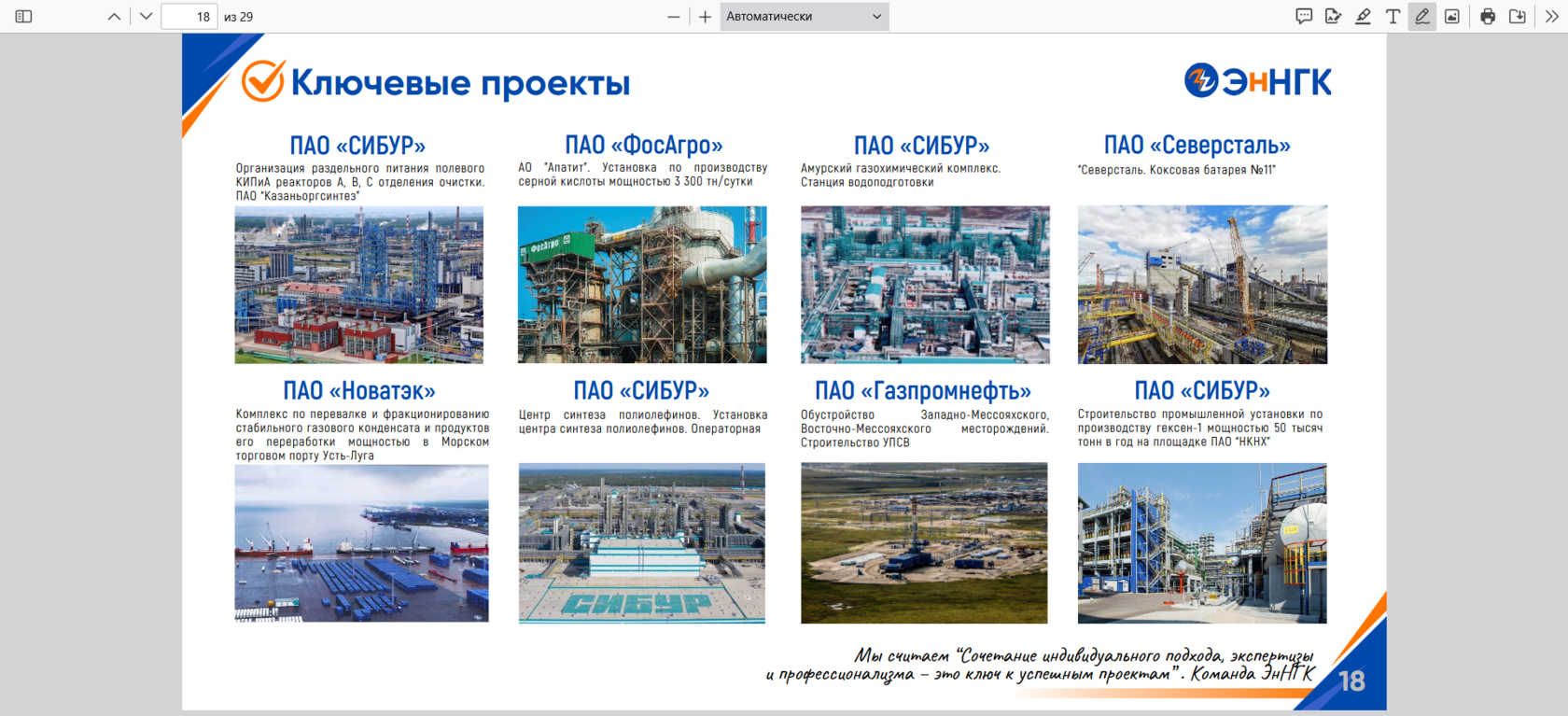Click the 'из 29' page count label
Viewport: 1568px width, 716px height.
tap(238, 17)
